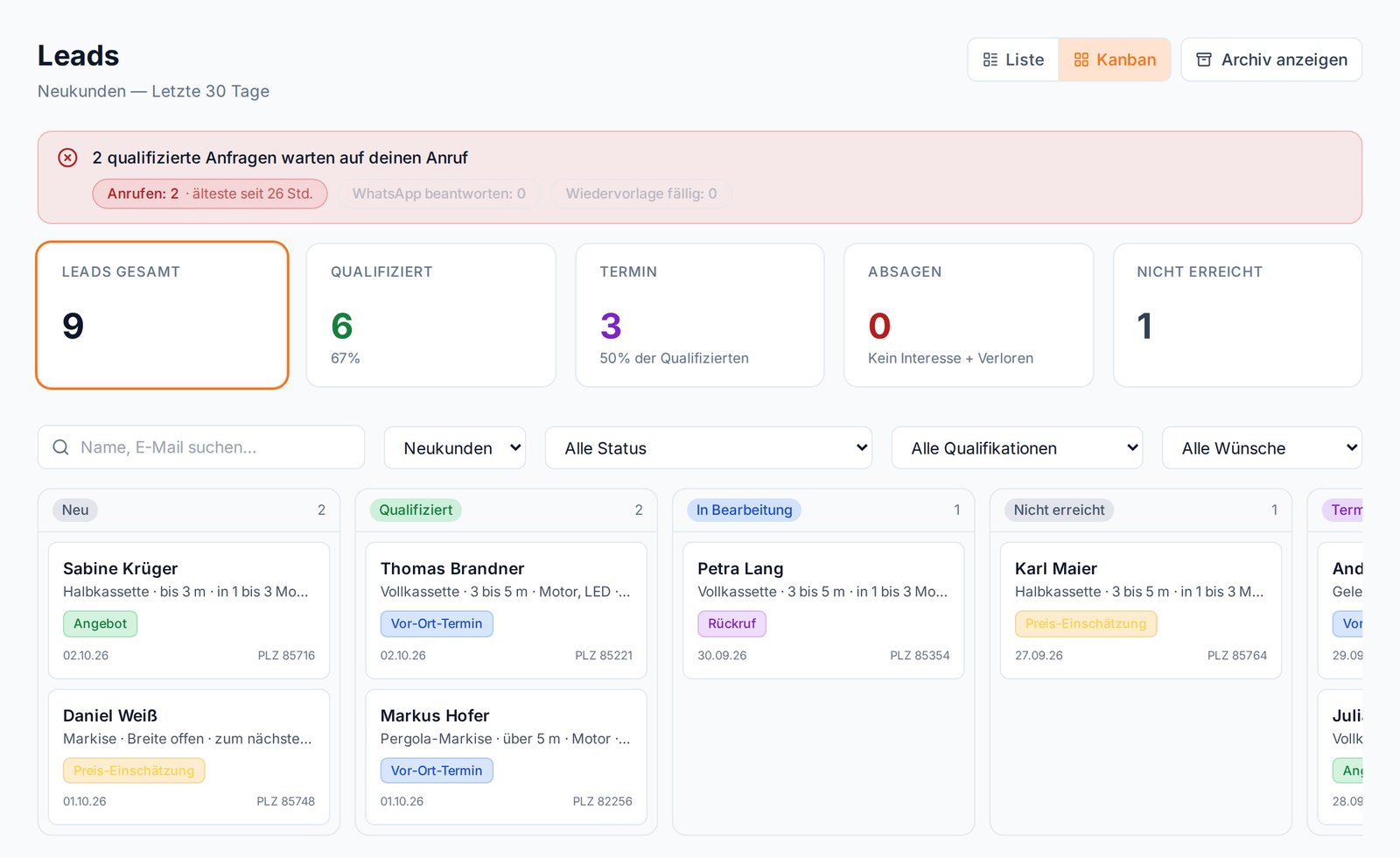Click PLZ 85716 on Sabine Krüger card
The width and height of the screenshot is (1400, 858).
(x=286, y=655)
